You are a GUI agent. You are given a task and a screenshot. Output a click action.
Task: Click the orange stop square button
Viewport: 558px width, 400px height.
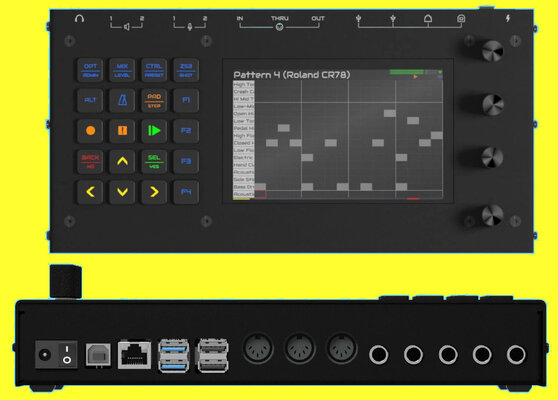(122, 131)
